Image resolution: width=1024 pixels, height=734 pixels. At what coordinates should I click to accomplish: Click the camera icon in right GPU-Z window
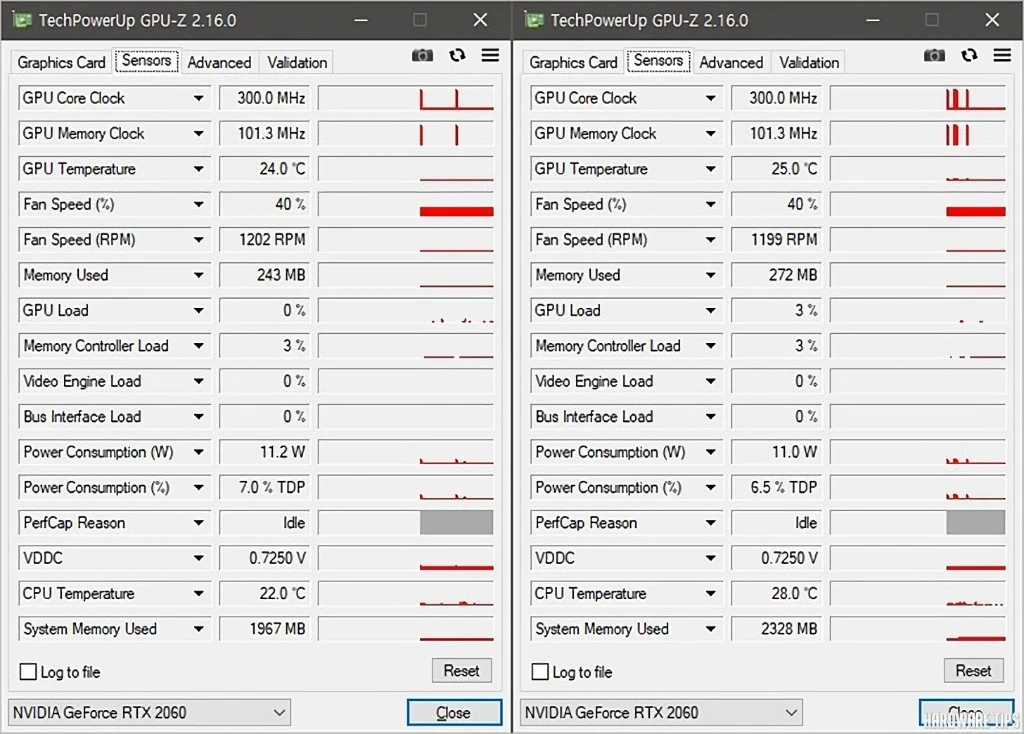935,56
